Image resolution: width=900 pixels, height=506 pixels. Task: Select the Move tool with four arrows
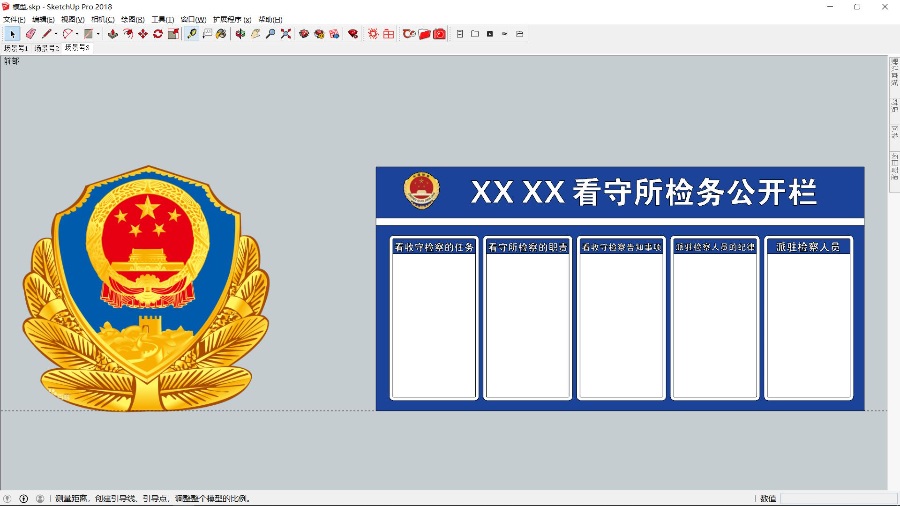click(143, 34)
